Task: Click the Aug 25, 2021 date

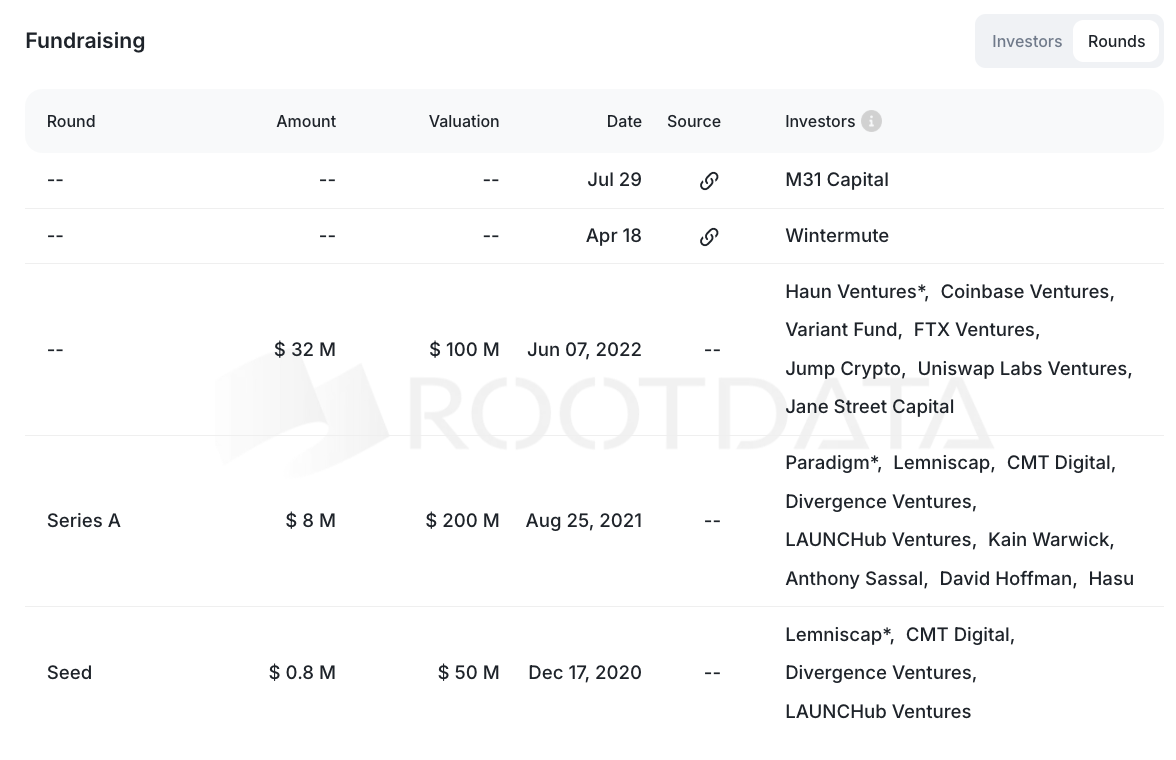Action: [x=584, y=520]
